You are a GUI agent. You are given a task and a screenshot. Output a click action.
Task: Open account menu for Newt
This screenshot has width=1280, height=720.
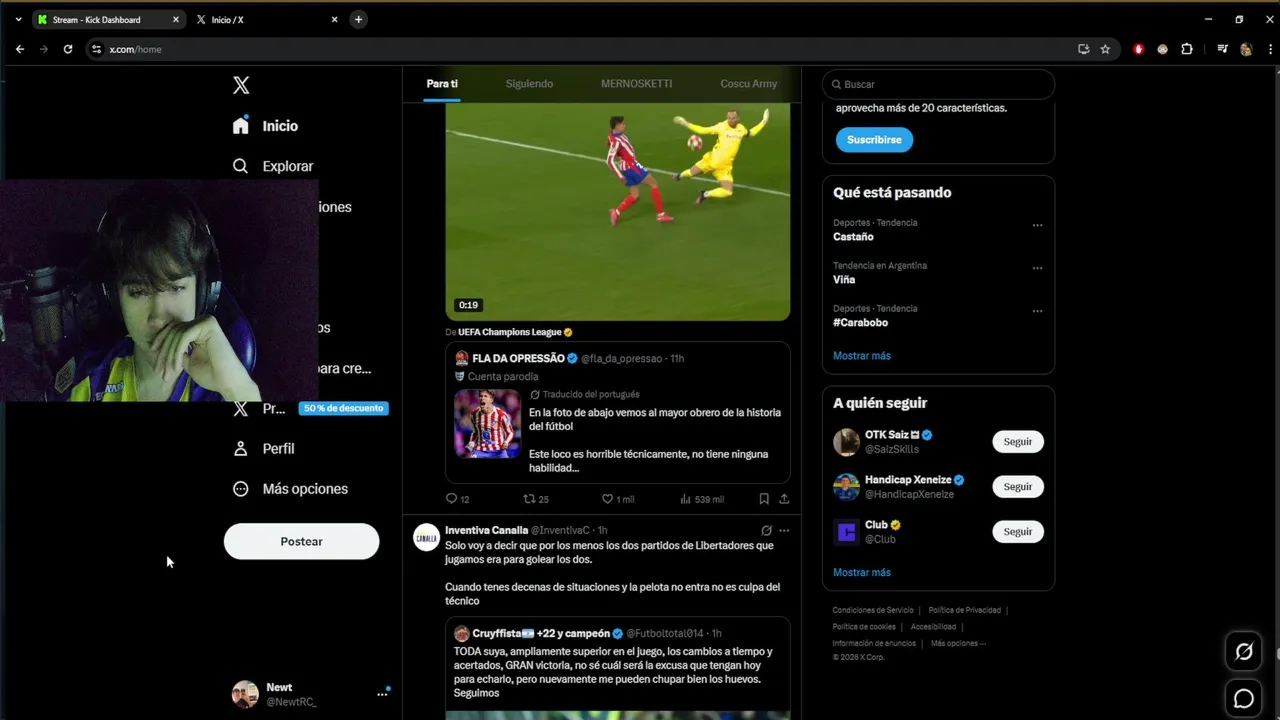(x=382, y=694)
